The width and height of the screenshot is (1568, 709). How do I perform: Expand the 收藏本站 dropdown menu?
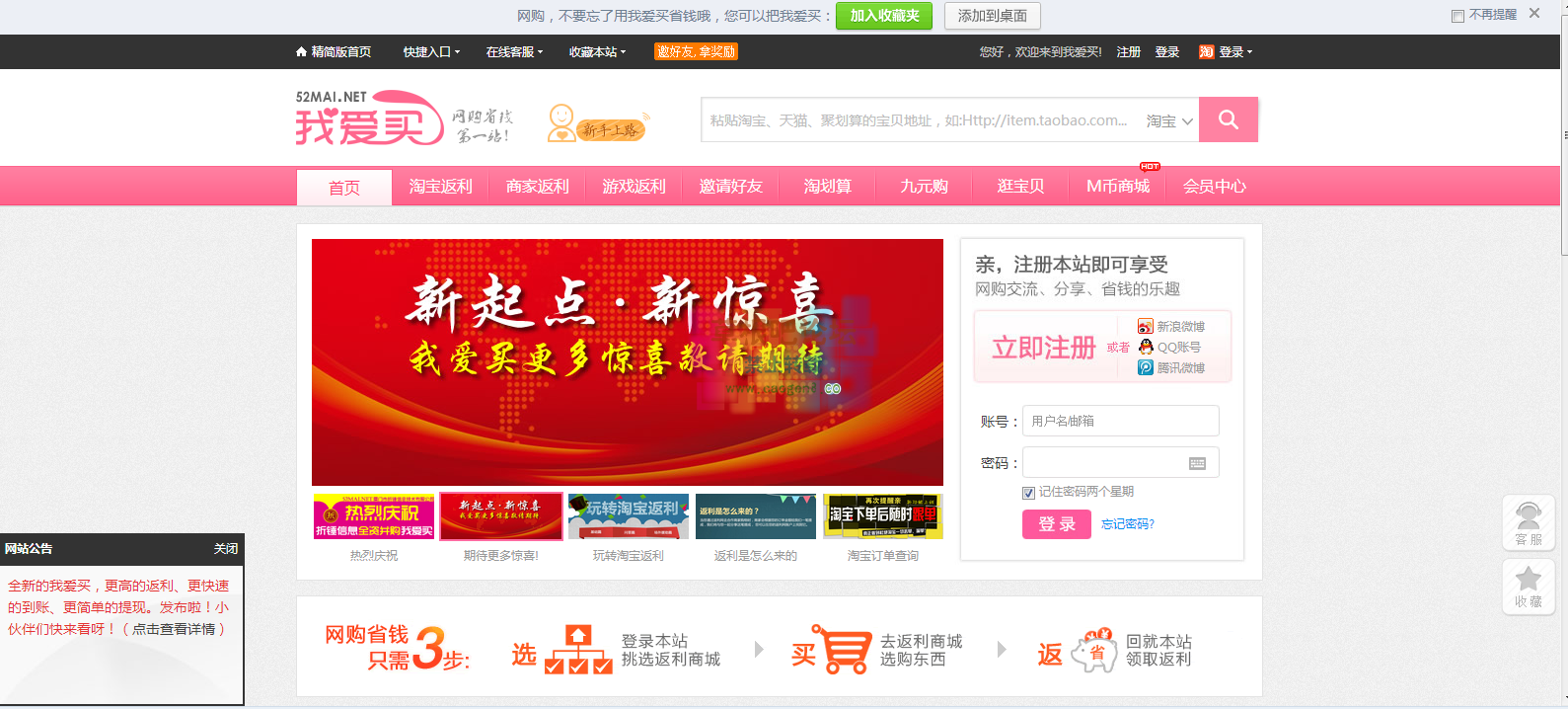597,52
